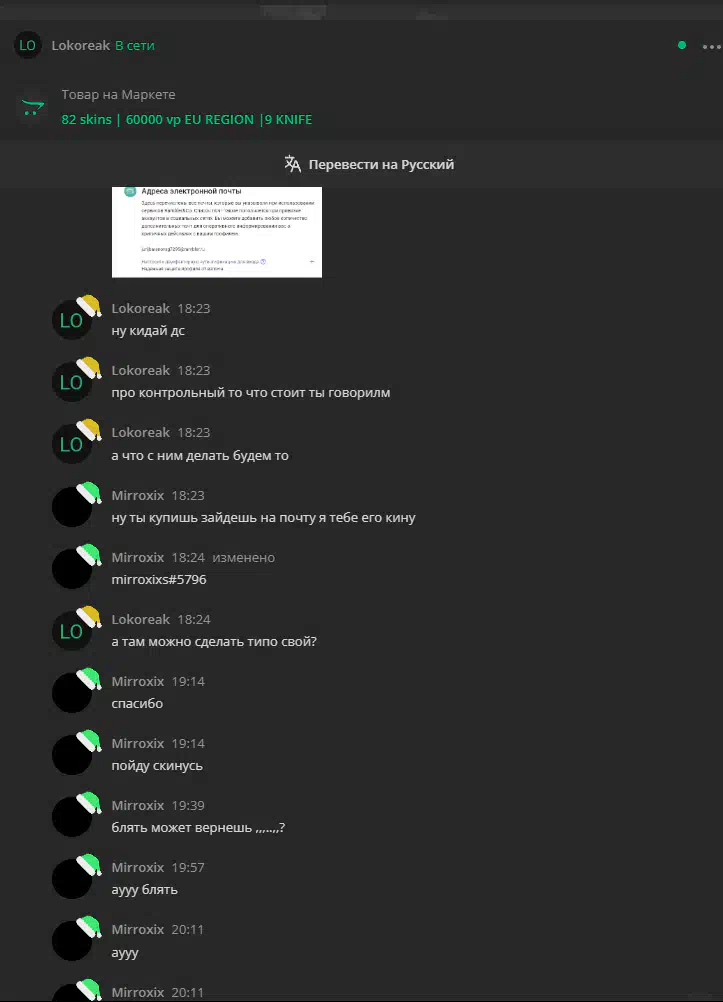Open Mirroxix's avatar beside "спасибо" message
Image resolution: width=723 pixels, height=1002 pixels.
point(72,693)
